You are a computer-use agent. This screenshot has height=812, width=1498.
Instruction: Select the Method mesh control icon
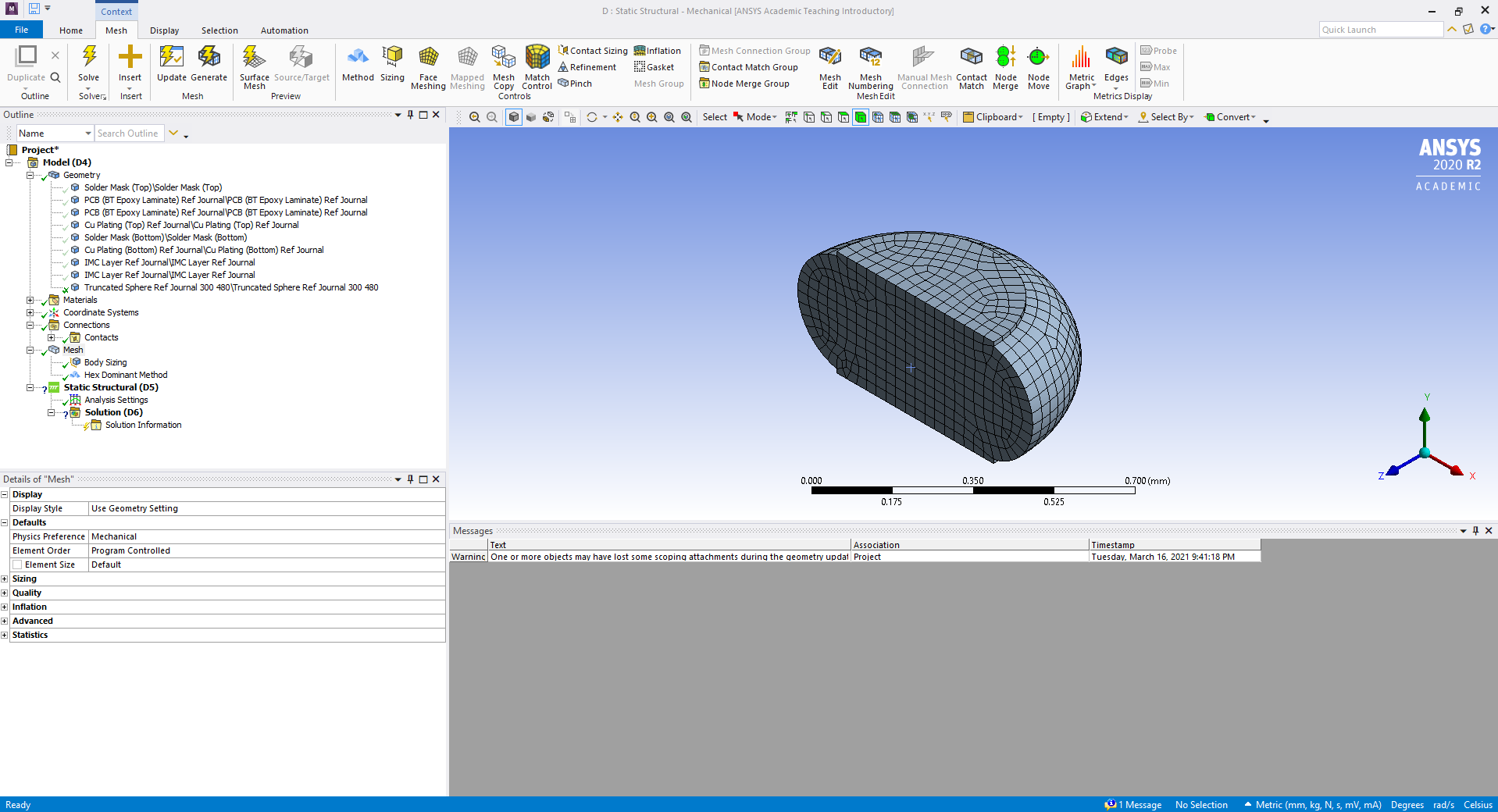coord(358,66)
